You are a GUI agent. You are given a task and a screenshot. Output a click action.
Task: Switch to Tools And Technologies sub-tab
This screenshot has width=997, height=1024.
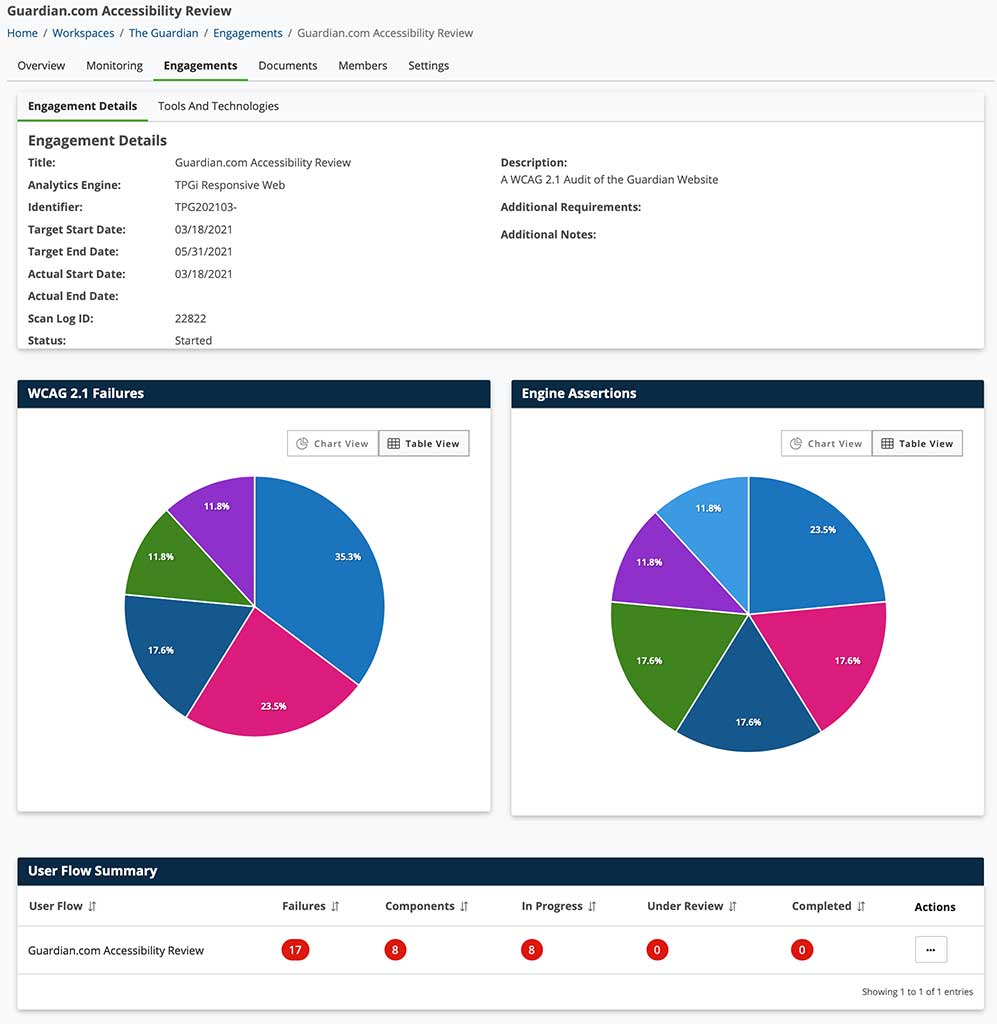(218, 106)
